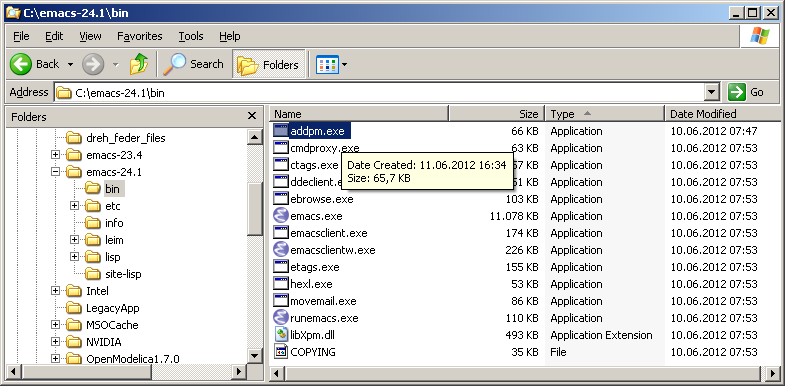The image size is (785, 386).
Task: Select the emacsclient.exe file icon
Action: 281,233
